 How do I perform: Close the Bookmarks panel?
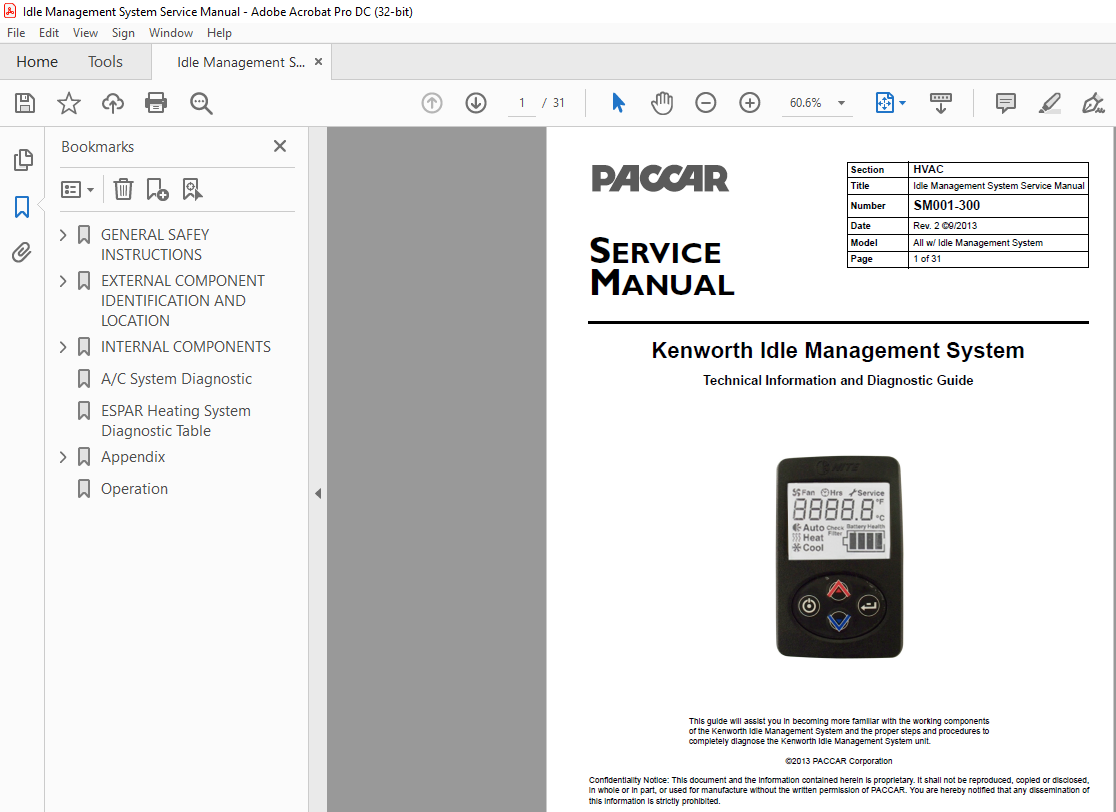click(x=280, y=146)
